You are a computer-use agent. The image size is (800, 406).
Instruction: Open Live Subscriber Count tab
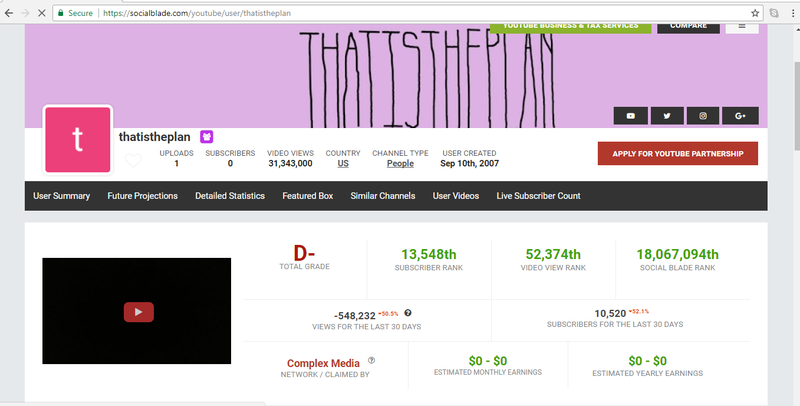[538, 196]
